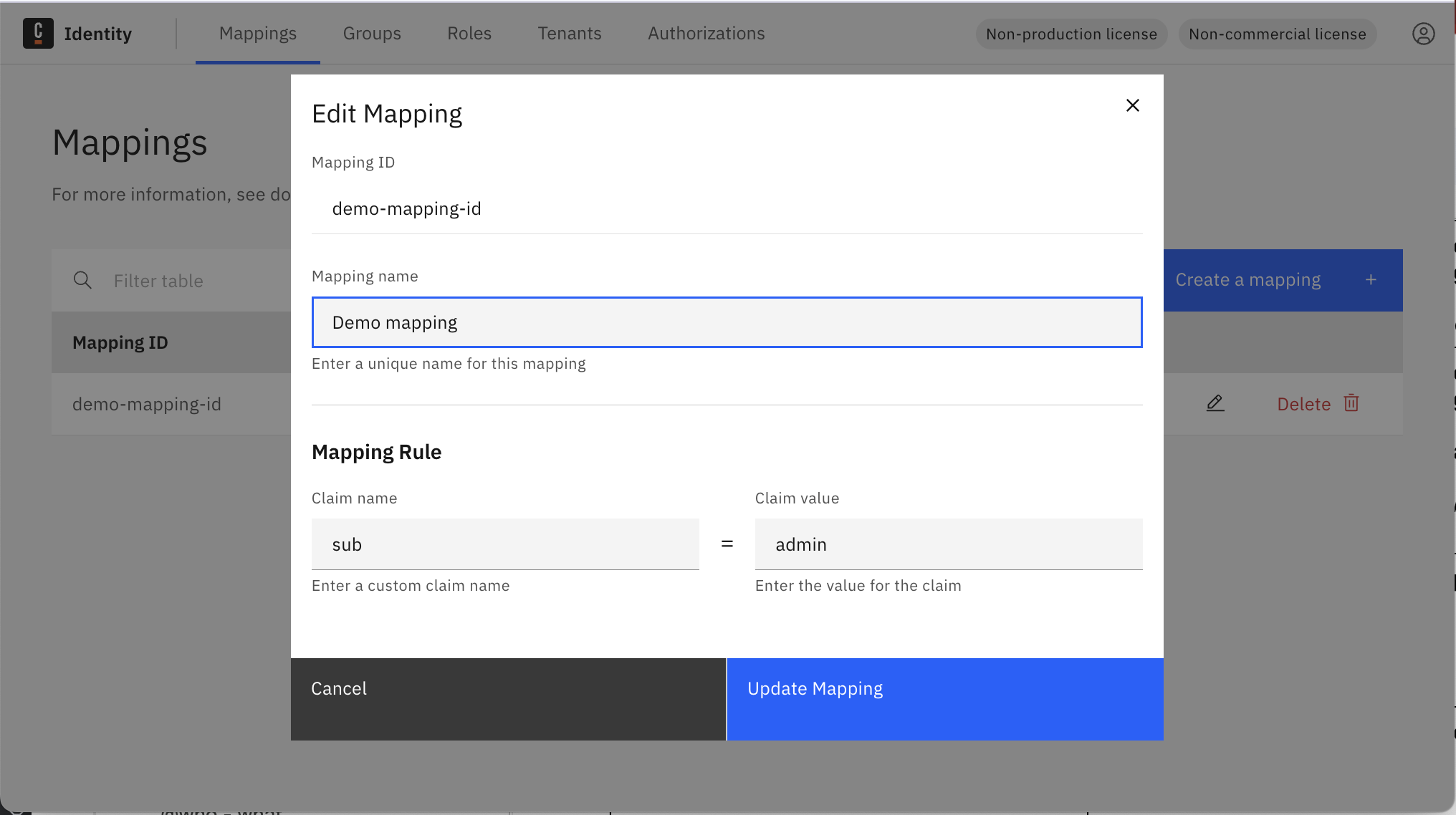The image size is (1456, 815).
Task: Open the user profile icon
Action: (1422, 33)
